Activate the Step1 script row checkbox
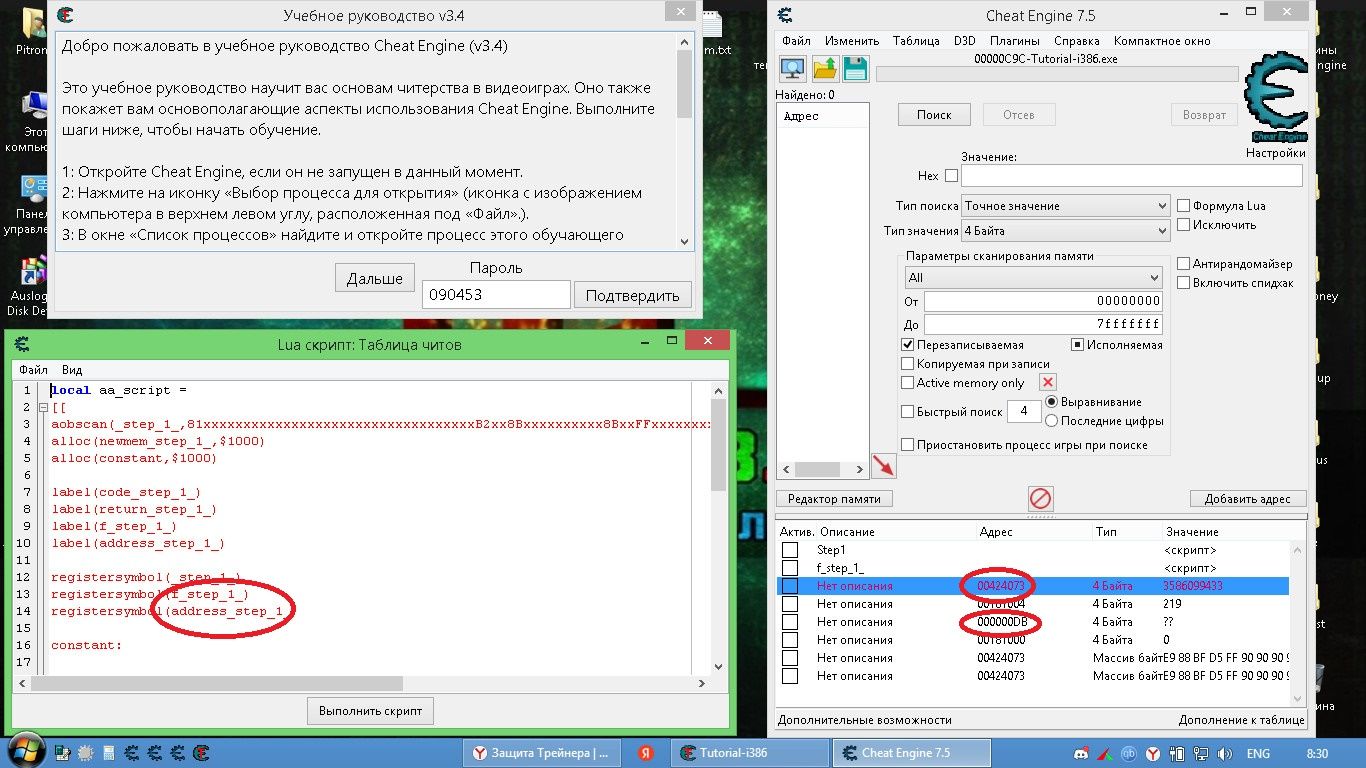 tap(790, 550)
